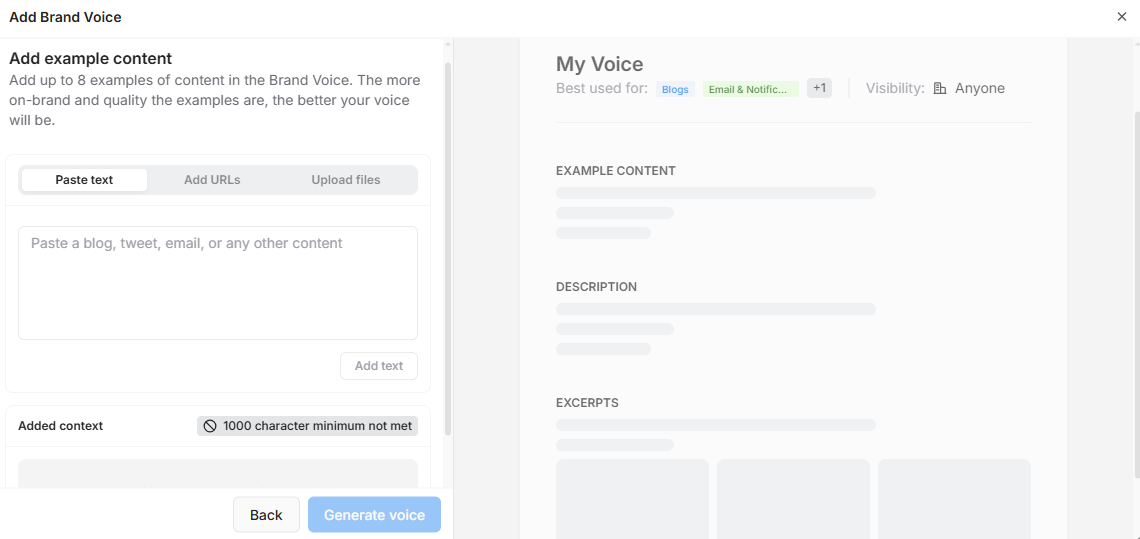Go Back to the previous step

tap(266, 515)
